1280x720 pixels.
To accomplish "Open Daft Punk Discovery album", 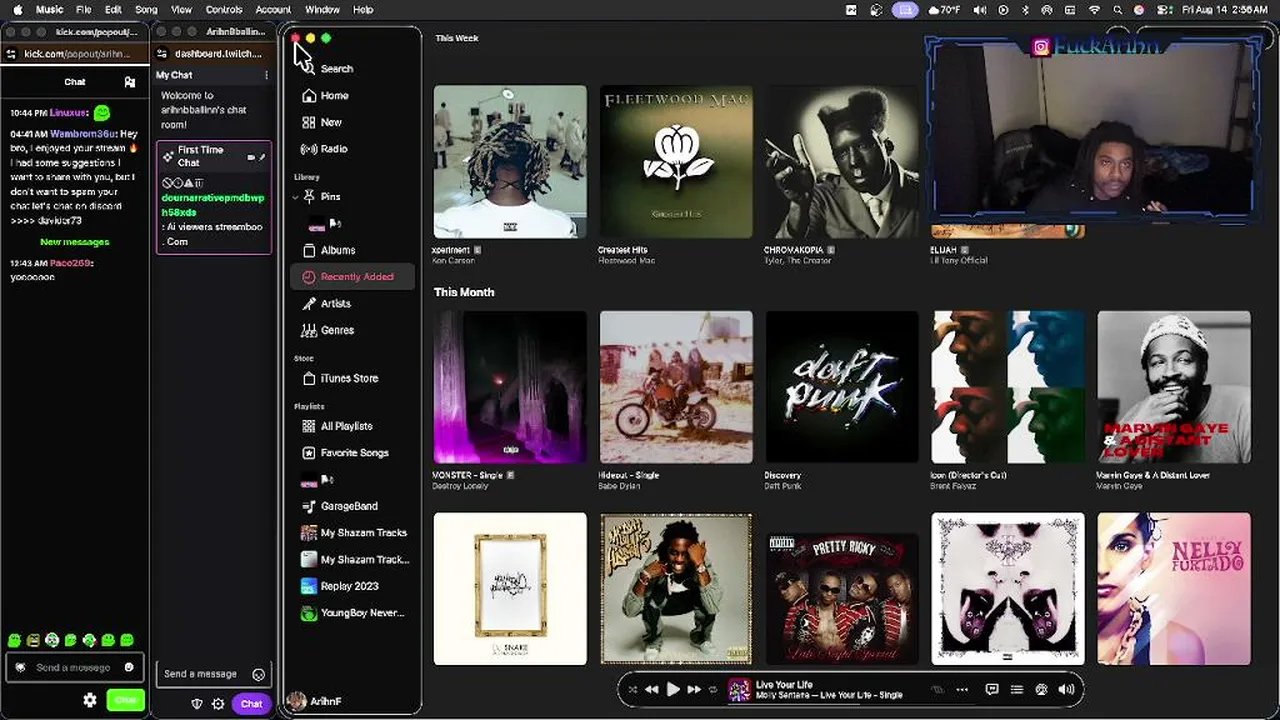I will pyautogui.click(x=842, y=387).
